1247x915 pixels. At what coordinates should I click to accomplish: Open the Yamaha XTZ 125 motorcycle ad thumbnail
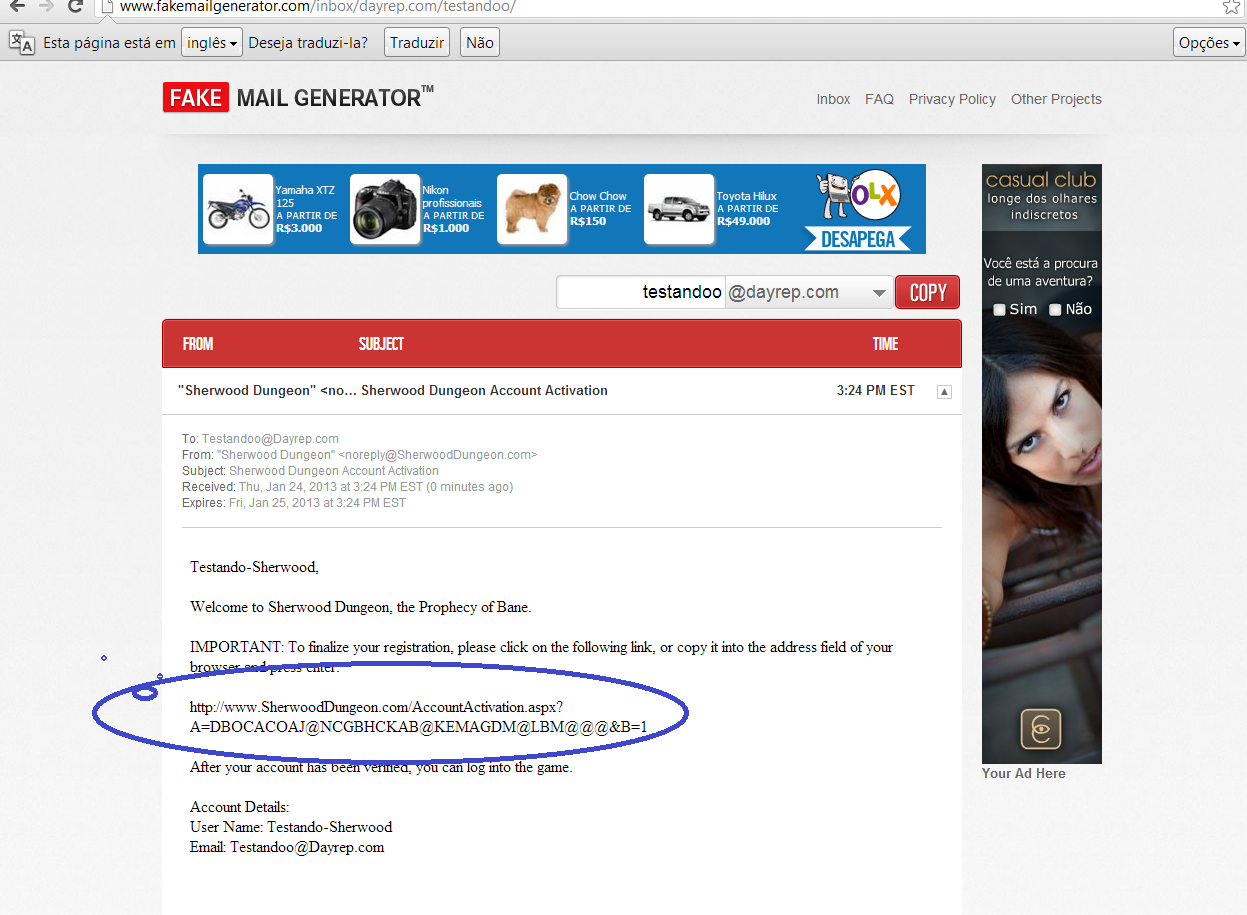238,209
